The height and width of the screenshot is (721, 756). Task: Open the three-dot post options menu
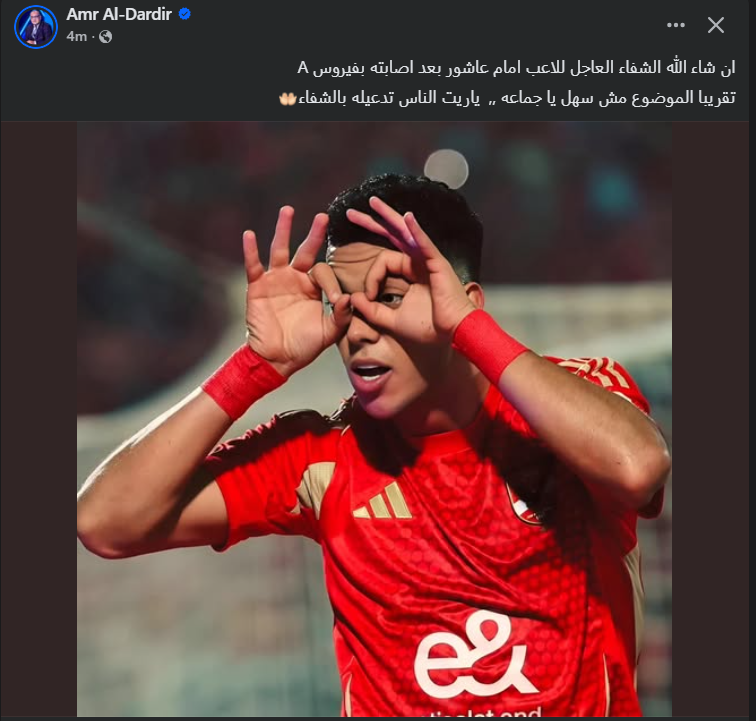click(675, 25)
